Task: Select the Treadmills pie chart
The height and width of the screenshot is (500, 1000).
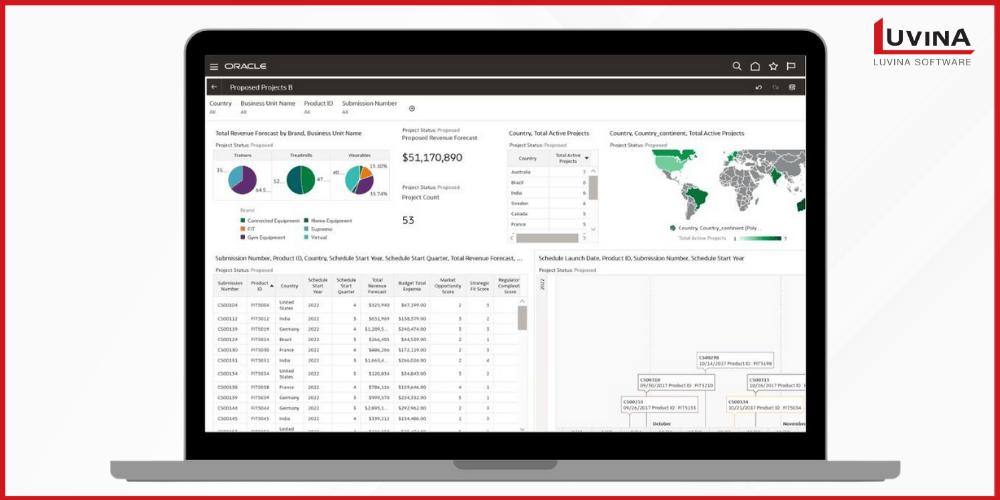Action: [x=301, y=180]
